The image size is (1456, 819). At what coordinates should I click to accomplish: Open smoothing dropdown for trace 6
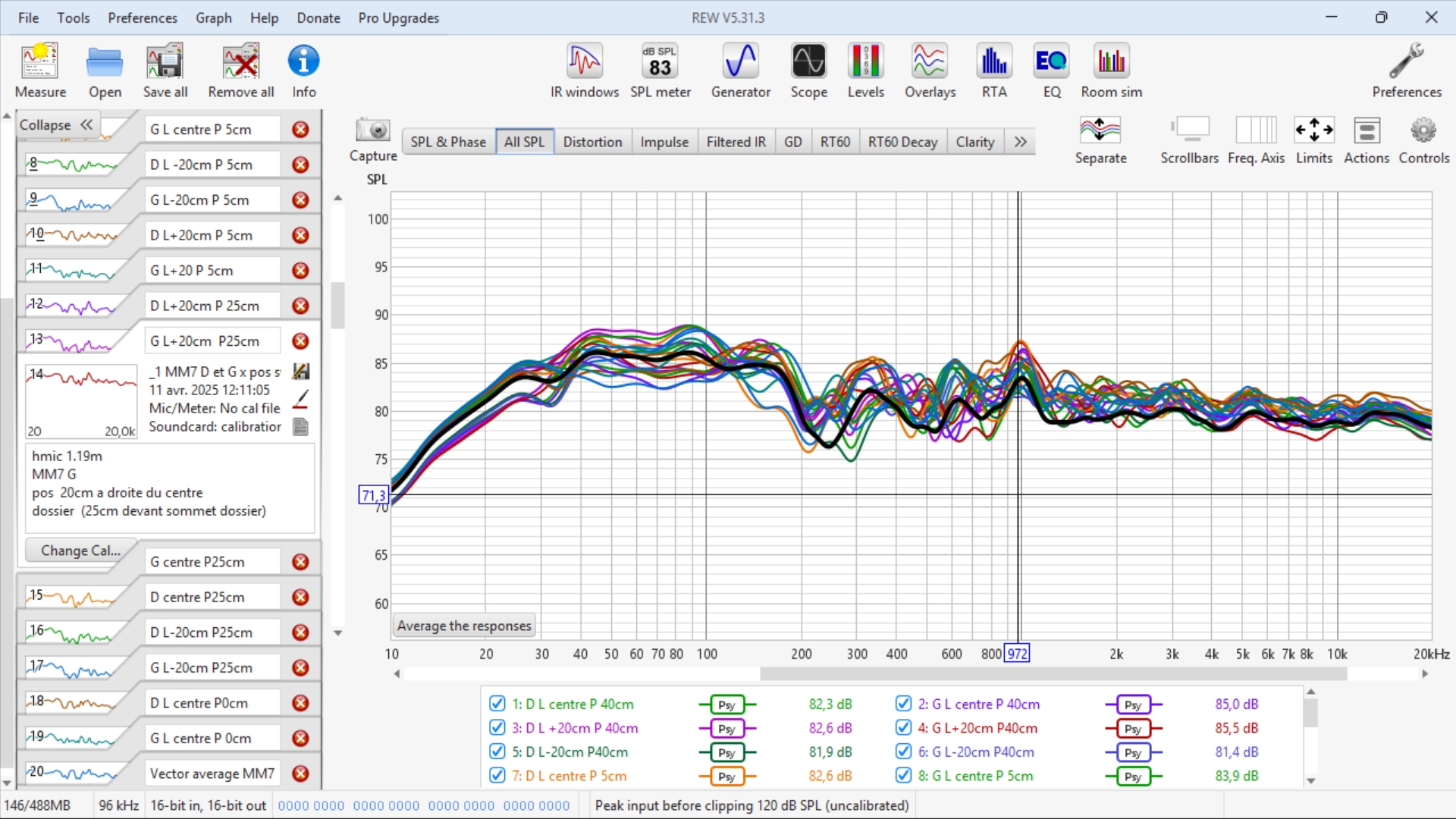pos(1133,752)
